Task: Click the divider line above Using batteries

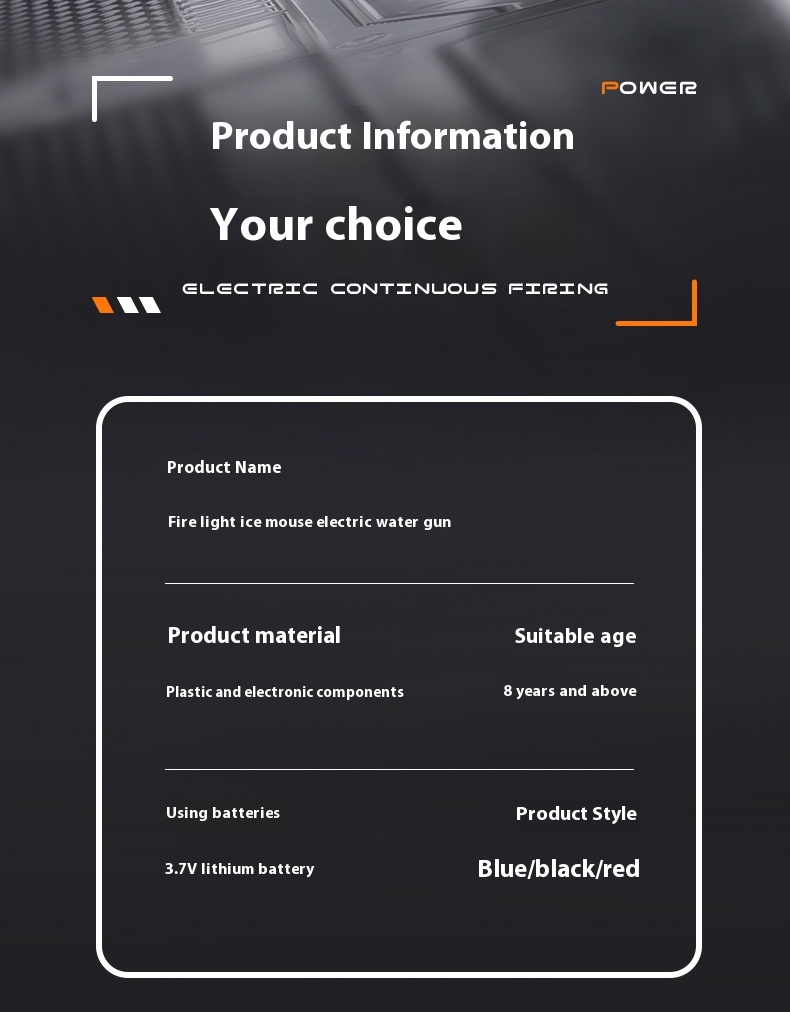Action: [400, 769]
